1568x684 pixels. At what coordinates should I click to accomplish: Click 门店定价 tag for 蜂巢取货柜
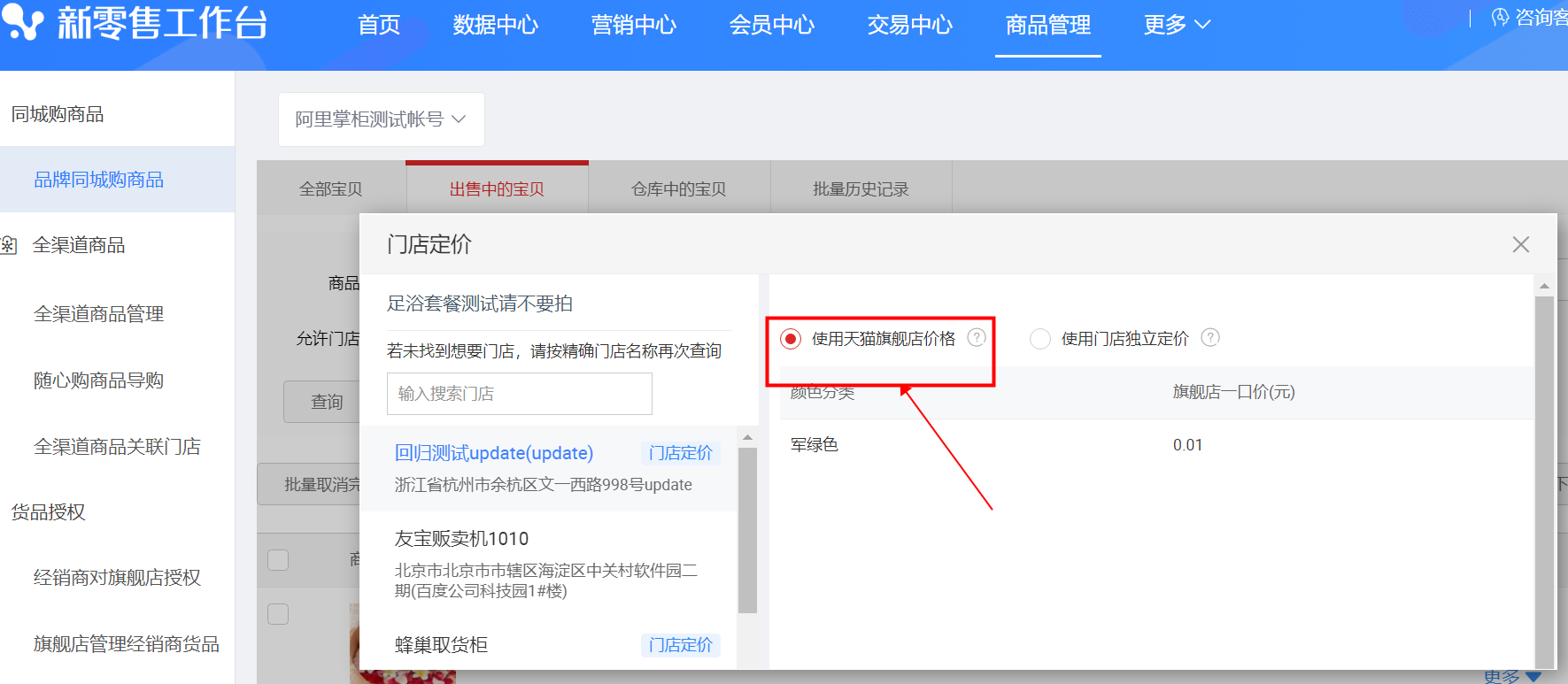[x=680, y=645]
